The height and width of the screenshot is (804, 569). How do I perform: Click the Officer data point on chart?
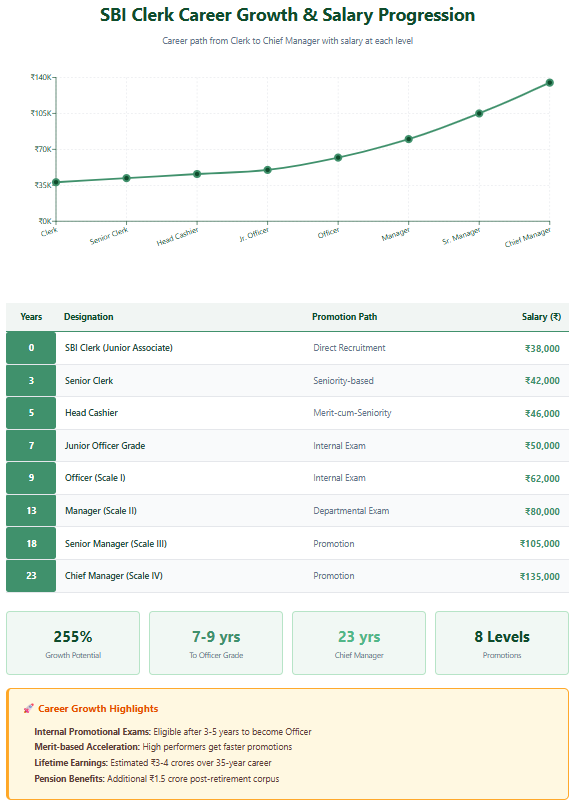pos(338,157)
